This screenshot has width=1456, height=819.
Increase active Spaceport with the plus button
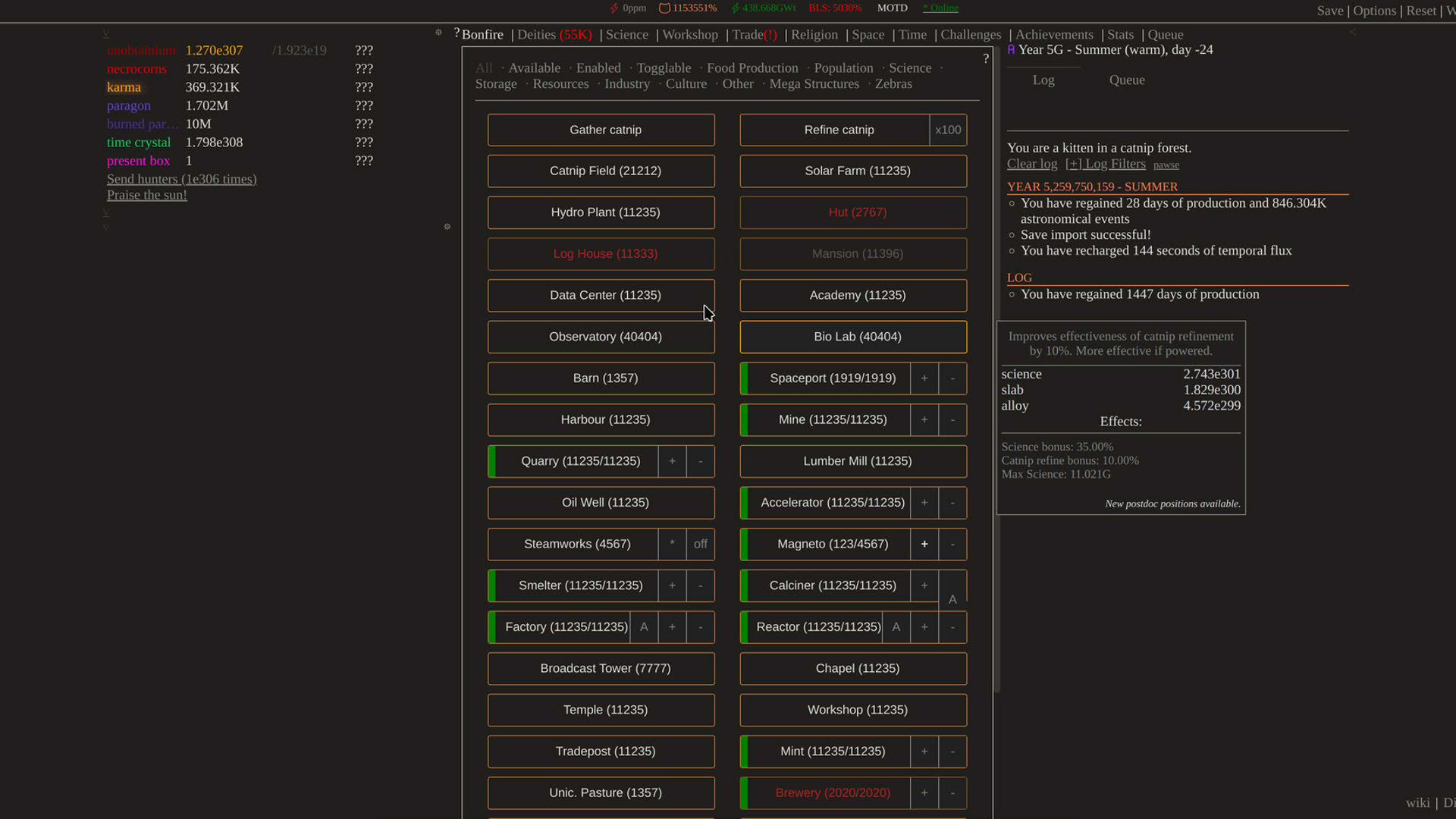tap(924, 378)
